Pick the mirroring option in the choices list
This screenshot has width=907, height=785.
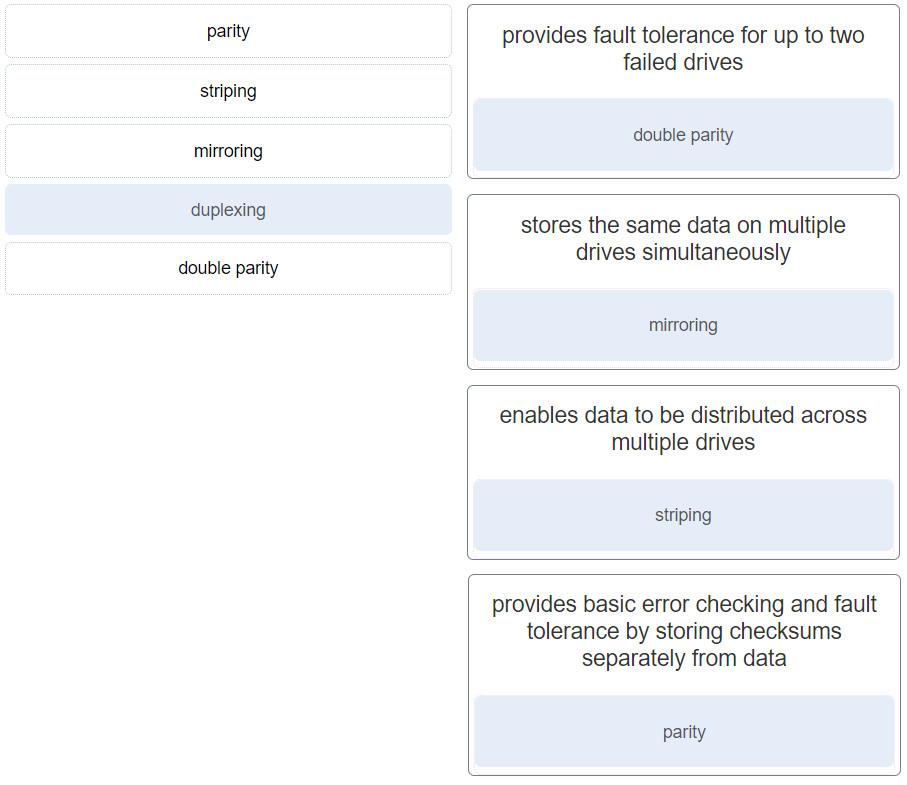228,152
